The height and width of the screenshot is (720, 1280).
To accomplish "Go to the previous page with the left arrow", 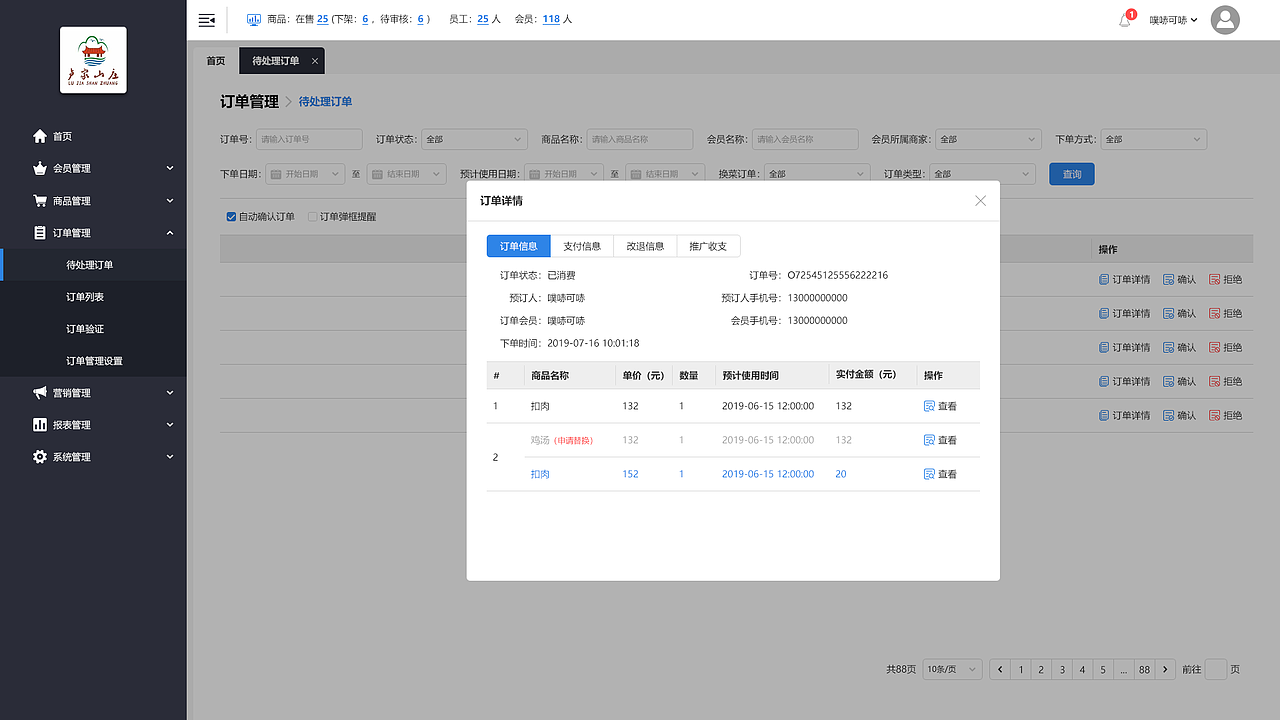I will pos(1000,670).
